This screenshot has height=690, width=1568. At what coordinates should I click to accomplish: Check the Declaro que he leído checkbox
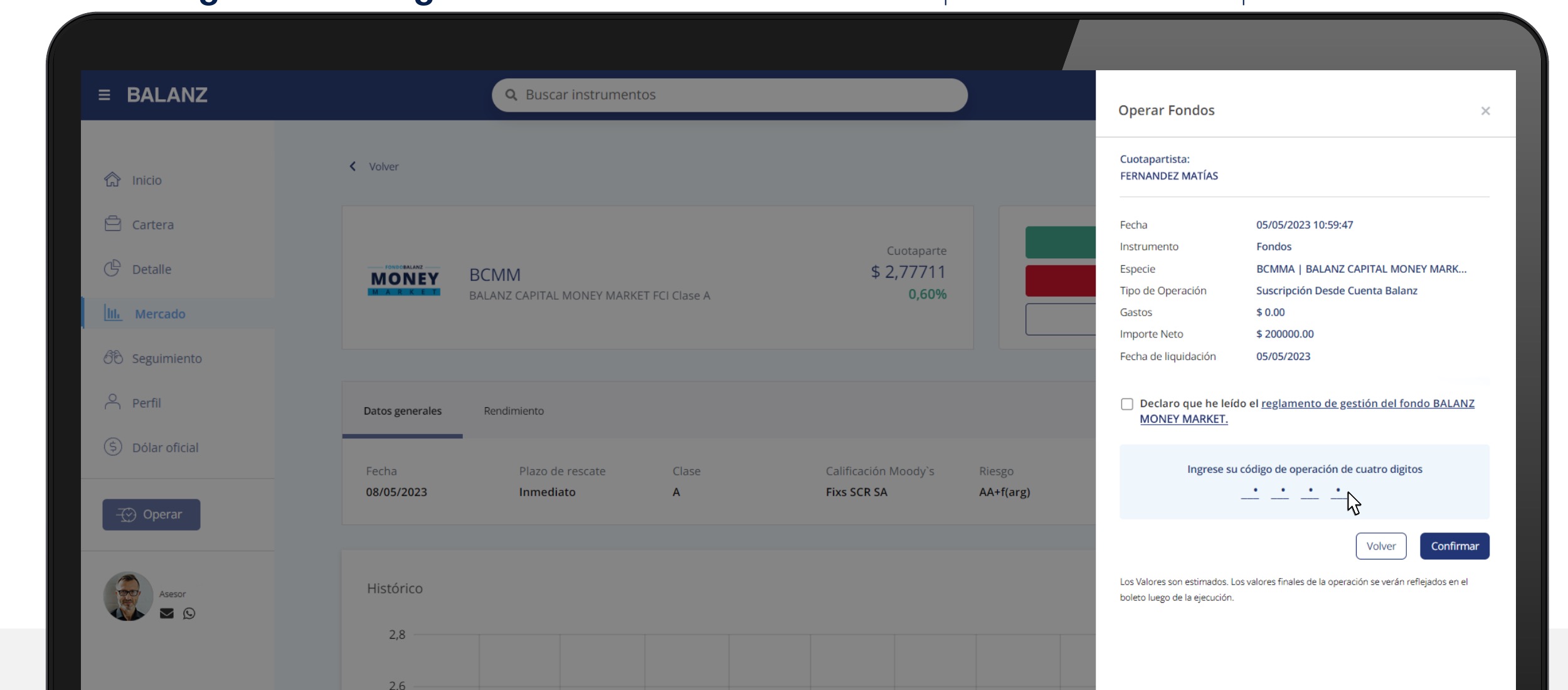pos(1127,404)
